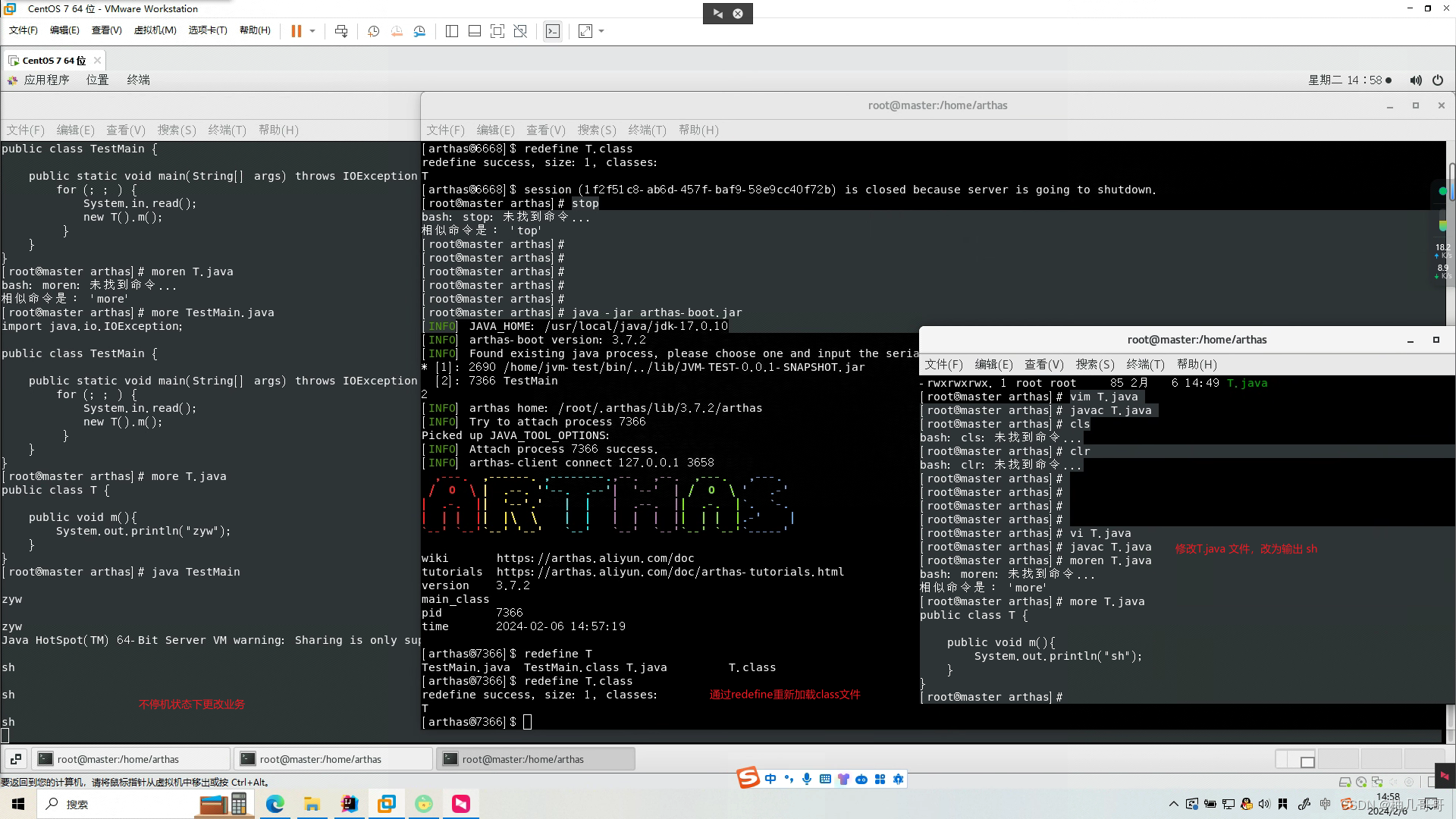
Task: Open the GNOME 位置 menu
Action: point(97,80)
